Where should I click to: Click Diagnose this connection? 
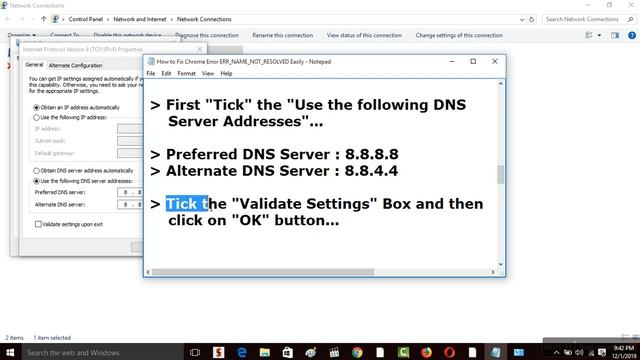point(207,36)
